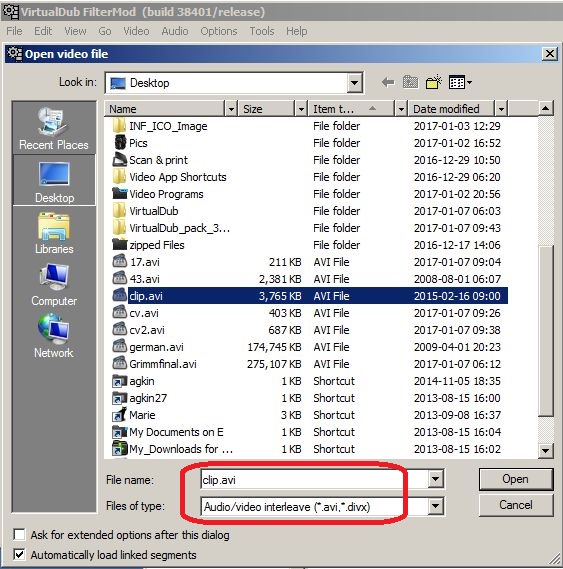The image size is (563, 569).
Task: Select the clip.avi file row
Action: (x=310, y=296)
